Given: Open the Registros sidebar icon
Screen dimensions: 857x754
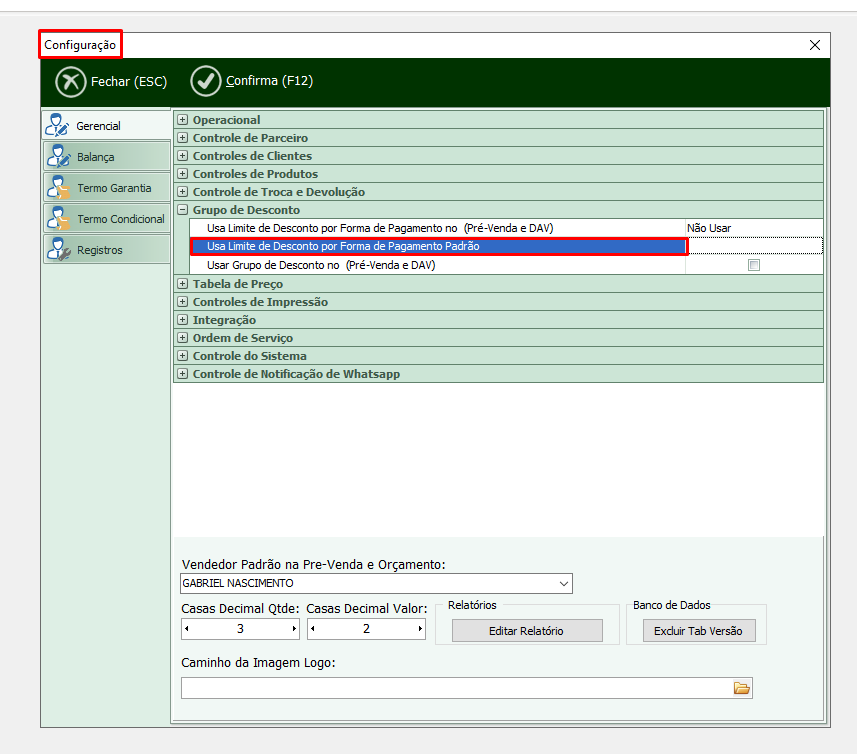Looking at the screenshot, I should (x=59, y=250).
